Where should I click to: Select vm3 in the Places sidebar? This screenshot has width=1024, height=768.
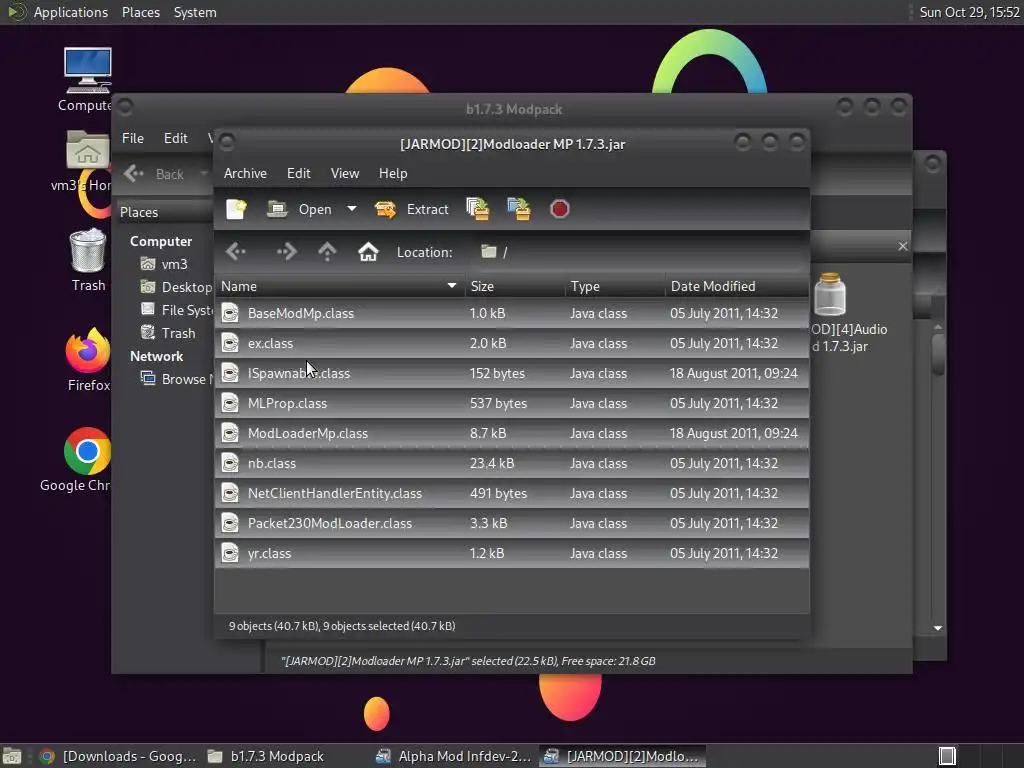click(174, 264)
